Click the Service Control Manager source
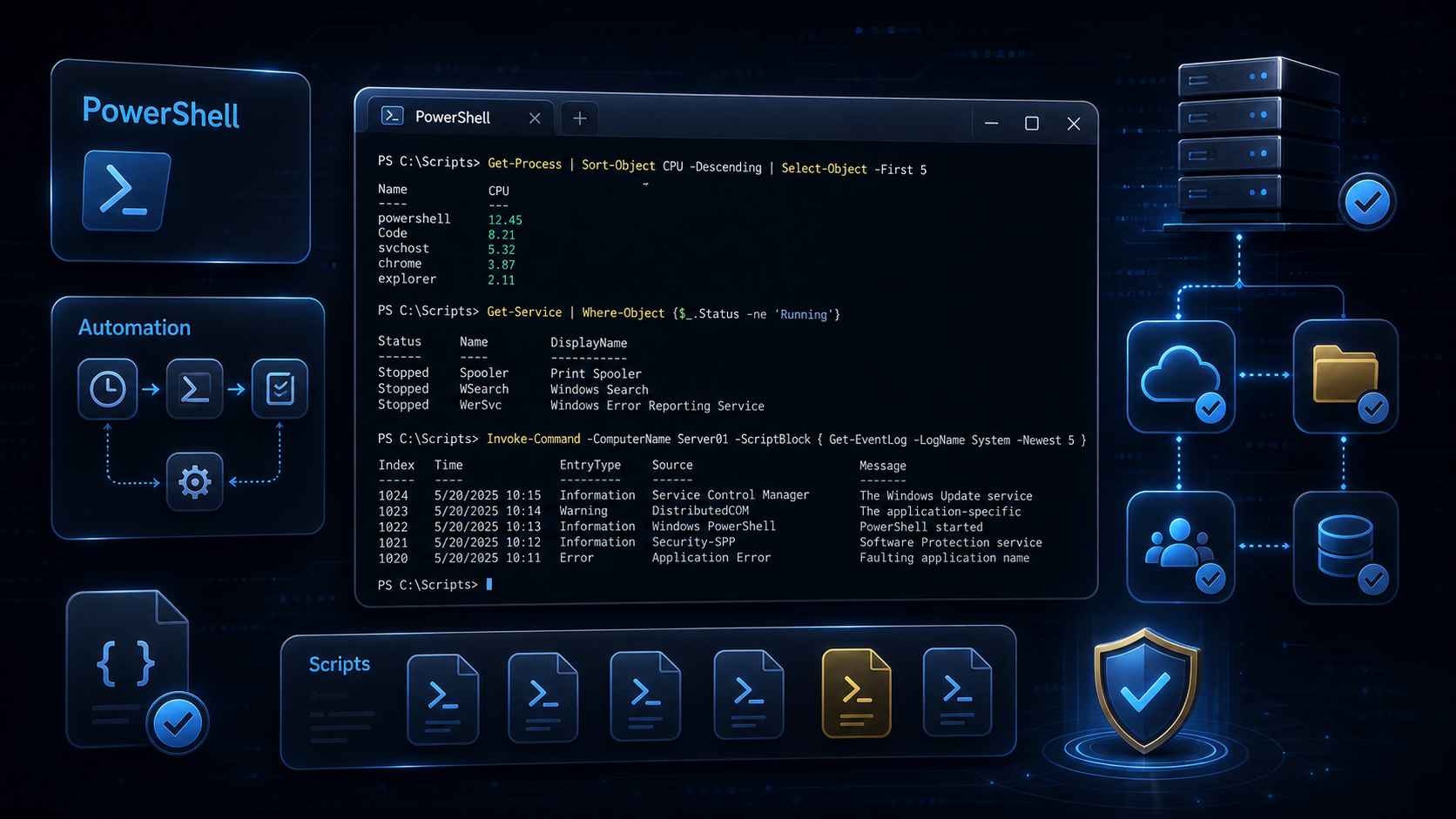This screenshot has height=819, width=1456. [731, 494]
